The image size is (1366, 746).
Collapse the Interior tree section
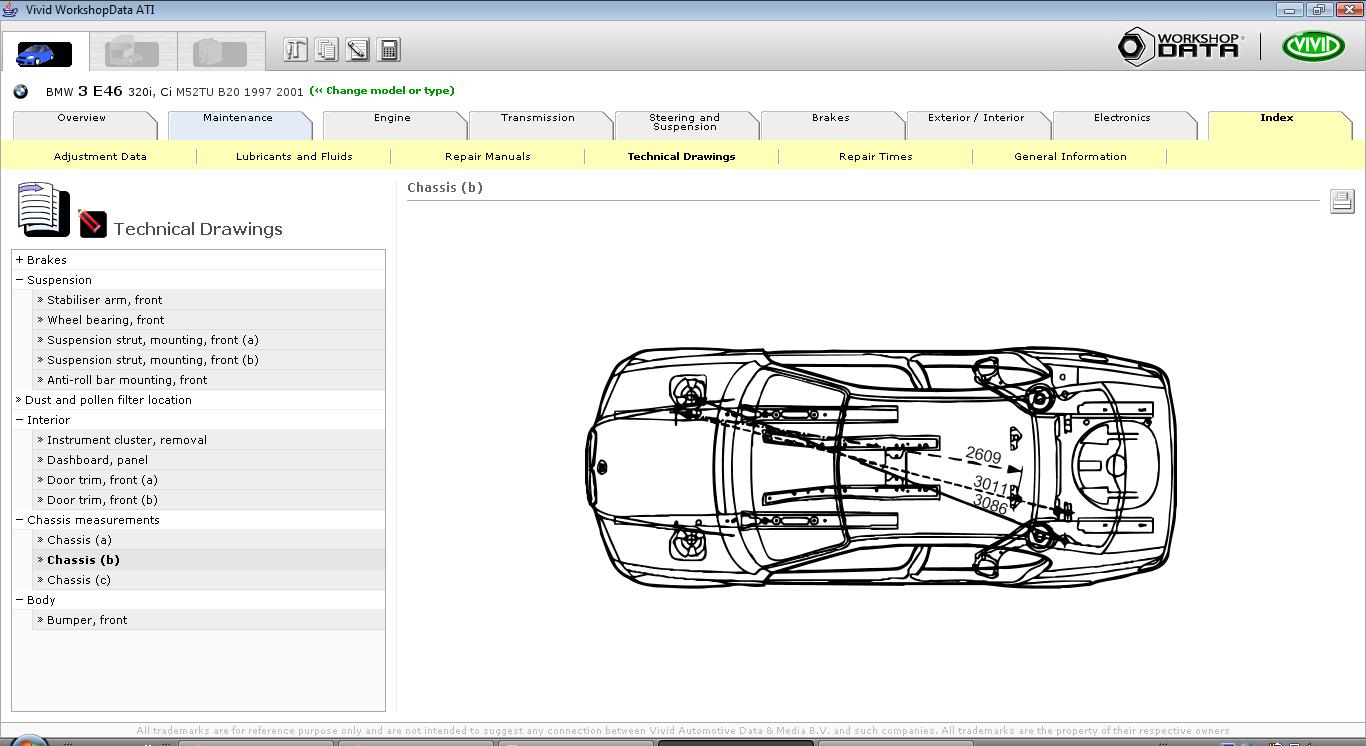click(x=19, y=420)
